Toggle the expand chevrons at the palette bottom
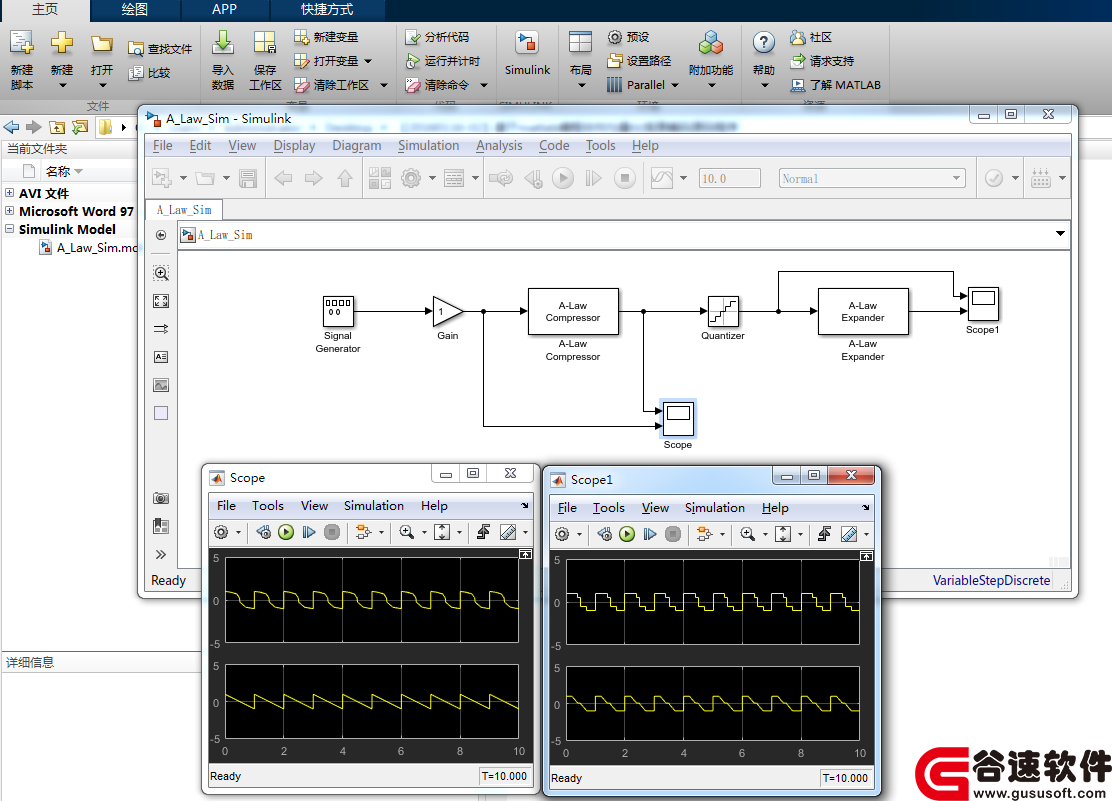Image resolution: width=1112 pixels, height=801 pixels. tap(161, 554)
